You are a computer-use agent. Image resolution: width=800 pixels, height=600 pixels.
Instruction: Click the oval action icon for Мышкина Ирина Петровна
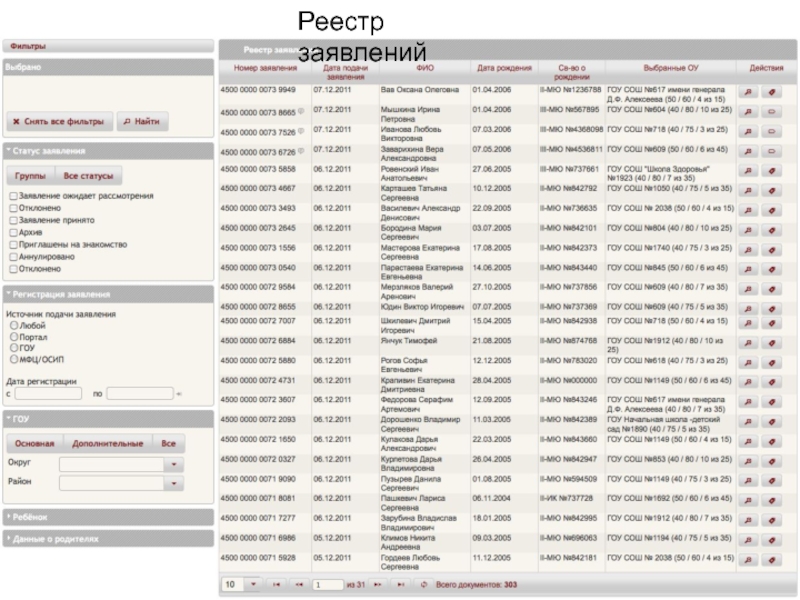pyautogui.click(x=772, y=111)
